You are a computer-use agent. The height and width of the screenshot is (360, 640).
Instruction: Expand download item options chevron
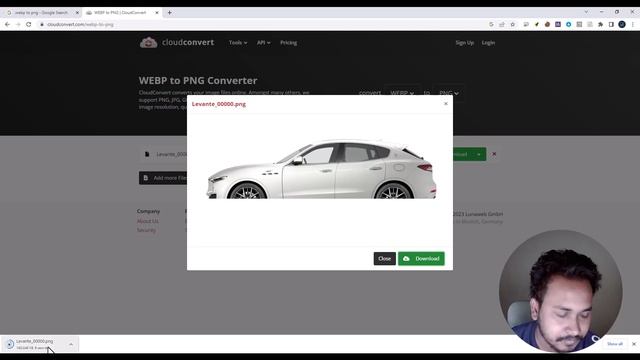coord(71,344)
